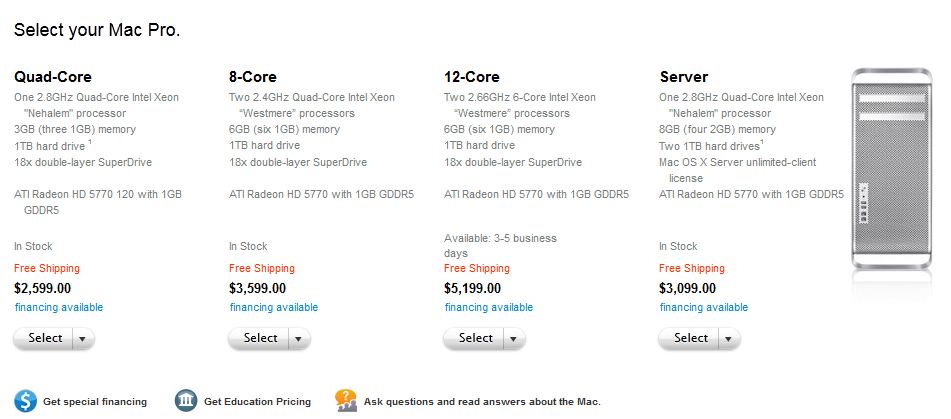
Task: Open Ask questions and read answers link
Action: click(x=482, y=401)
